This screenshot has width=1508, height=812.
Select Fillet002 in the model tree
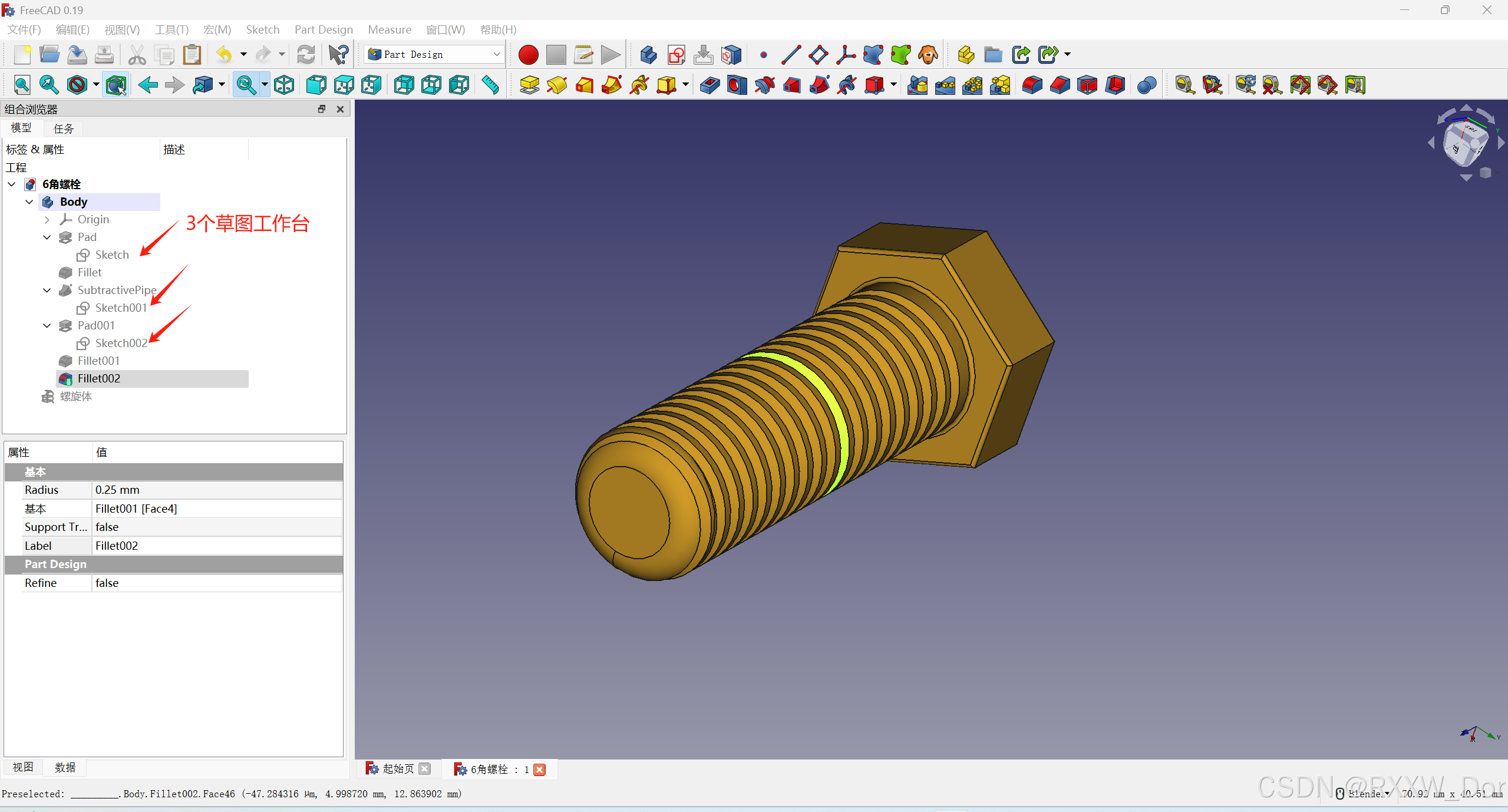click(x=99, y=378)
